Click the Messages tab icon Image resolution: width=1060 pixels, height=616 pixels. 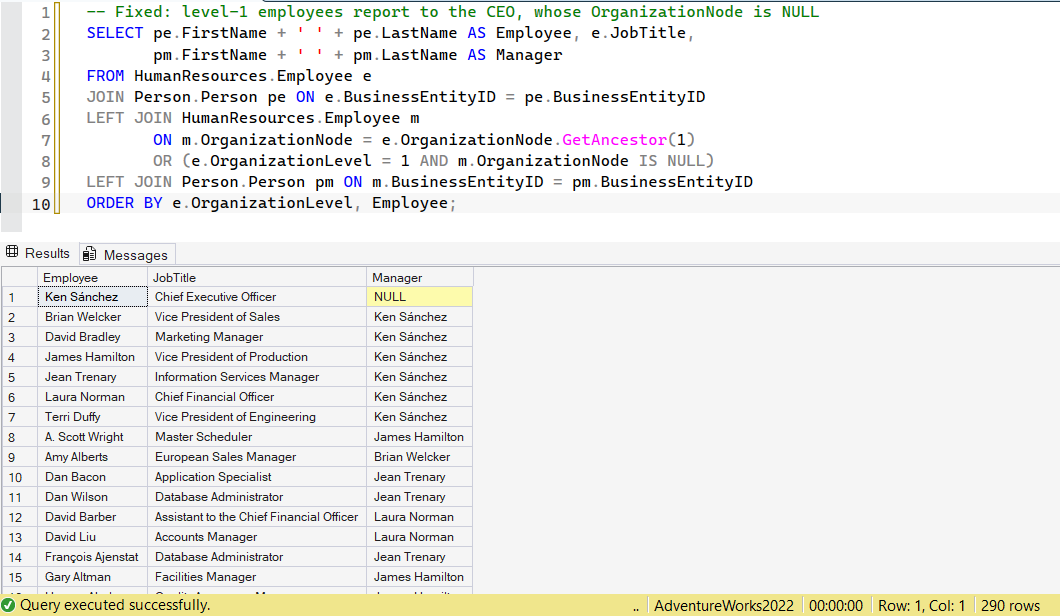point(89,254)
